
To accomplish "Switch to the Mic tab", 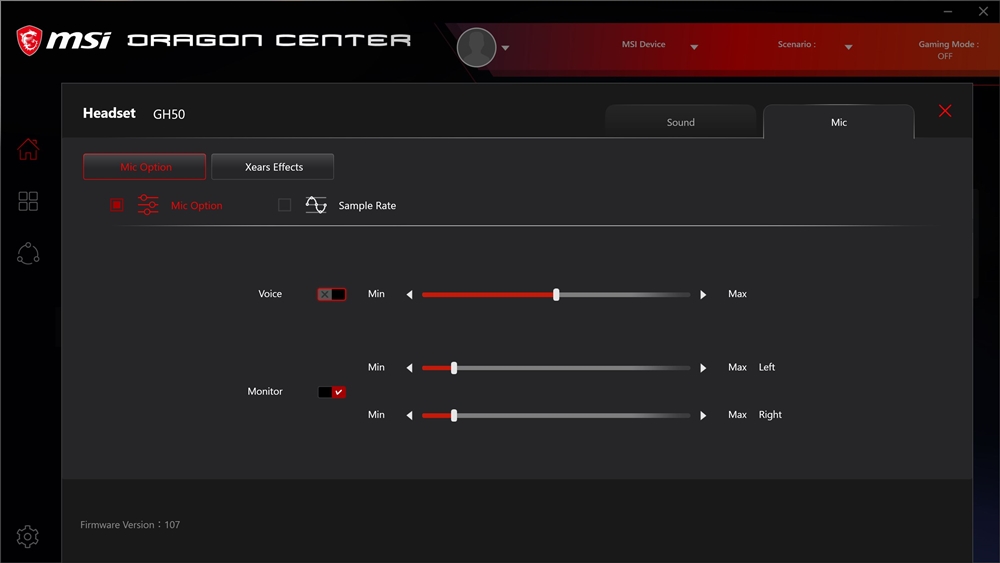I will 839,121.
